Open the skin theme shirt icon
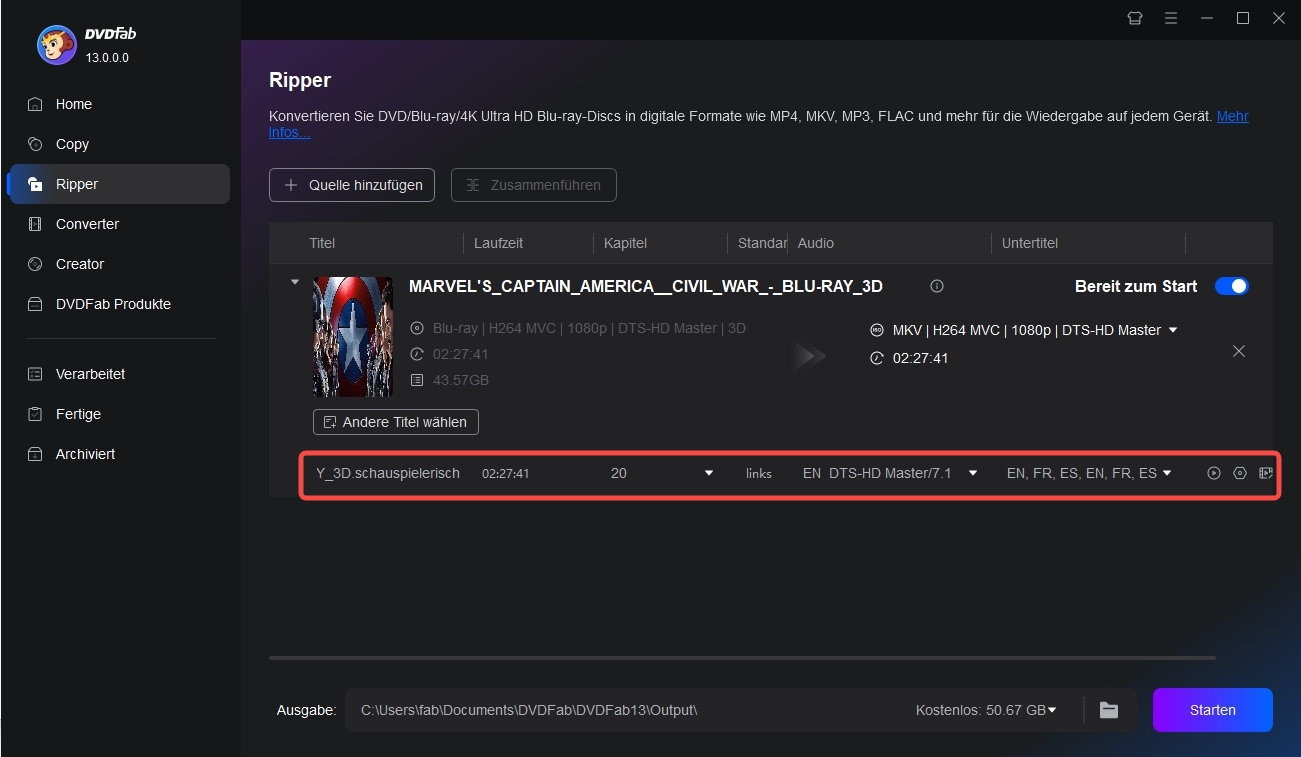The width and height of the screenshot is (1301, 757). [1134, 18]
